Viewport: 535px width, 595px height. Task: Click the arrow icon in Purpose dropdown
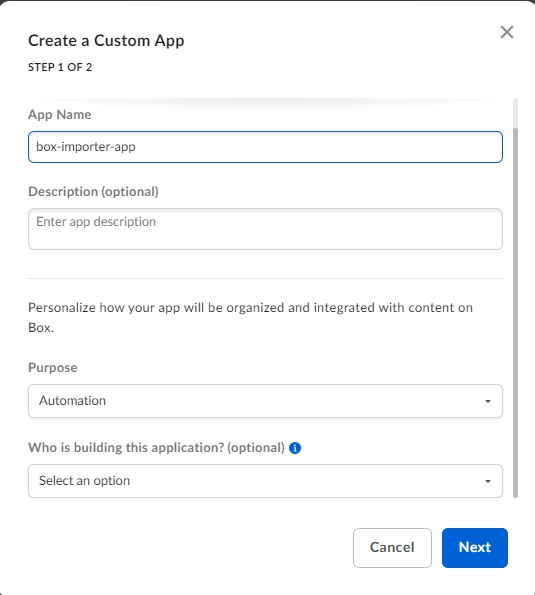[x=488, y=401]
